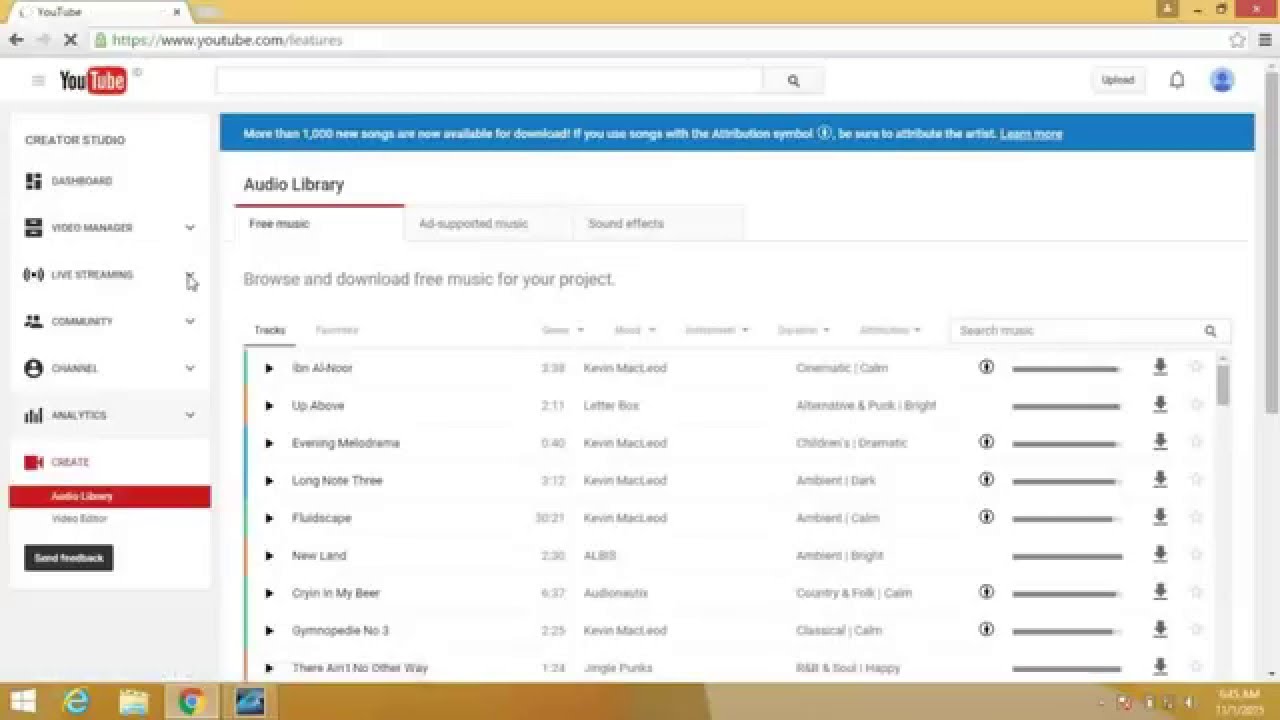Follow the Learn more link
This screenshot has width=1280, height=720.
click(x=1031, y=134)
